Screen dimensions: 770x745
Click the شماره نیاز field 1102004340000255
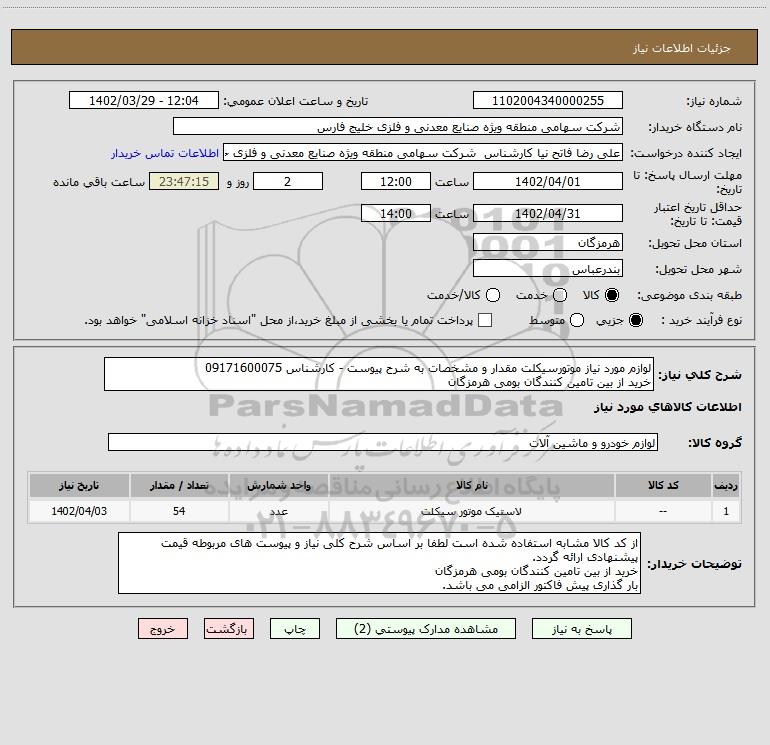tap(548, 101)
